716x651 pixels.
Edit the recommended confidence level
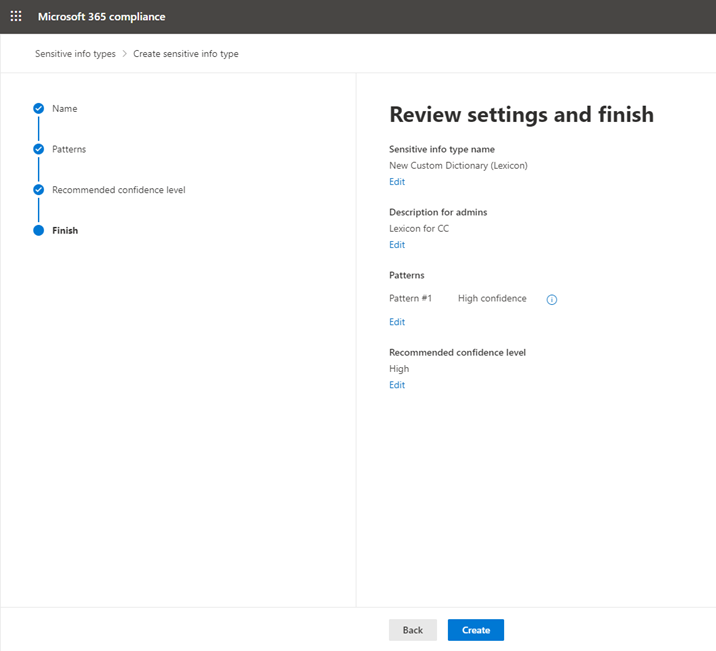[x=397, y=385]
